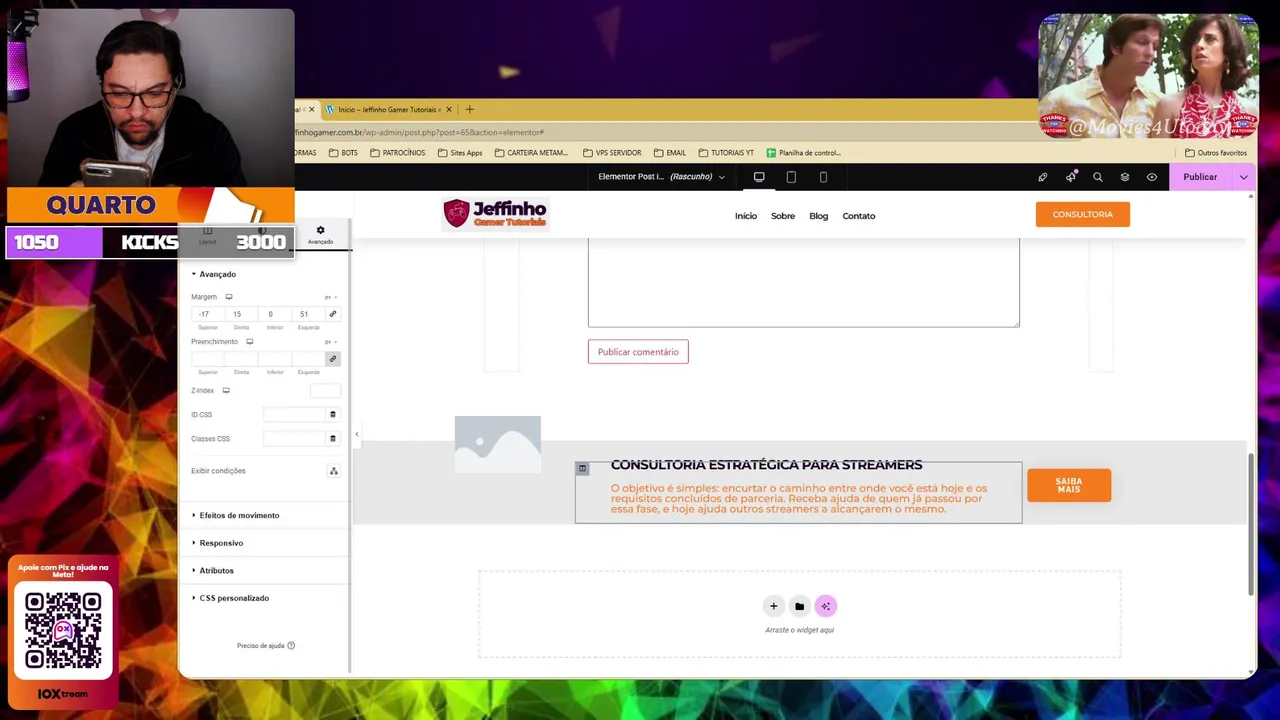1280x720 pixels.
Task: Switch to the Avançado settings tab
Action: [320, 235]
